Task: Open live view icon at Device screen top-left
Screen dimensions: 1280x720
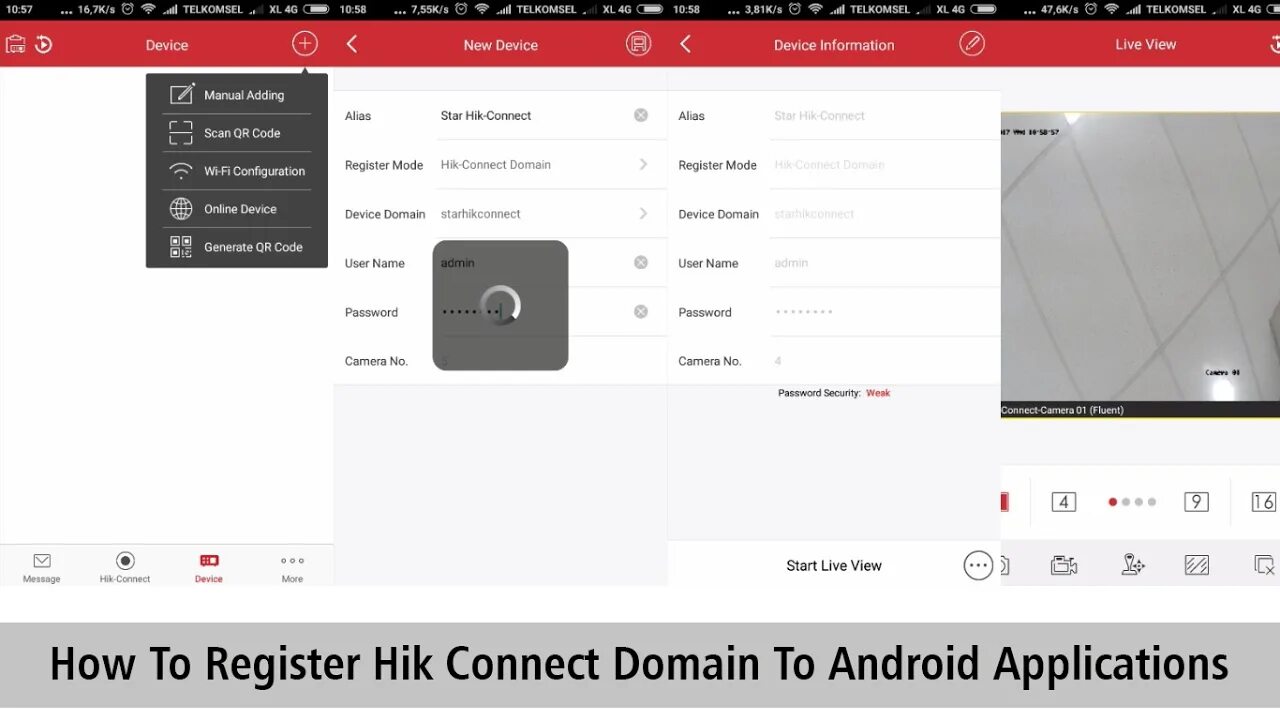Action: click(15, 45)
